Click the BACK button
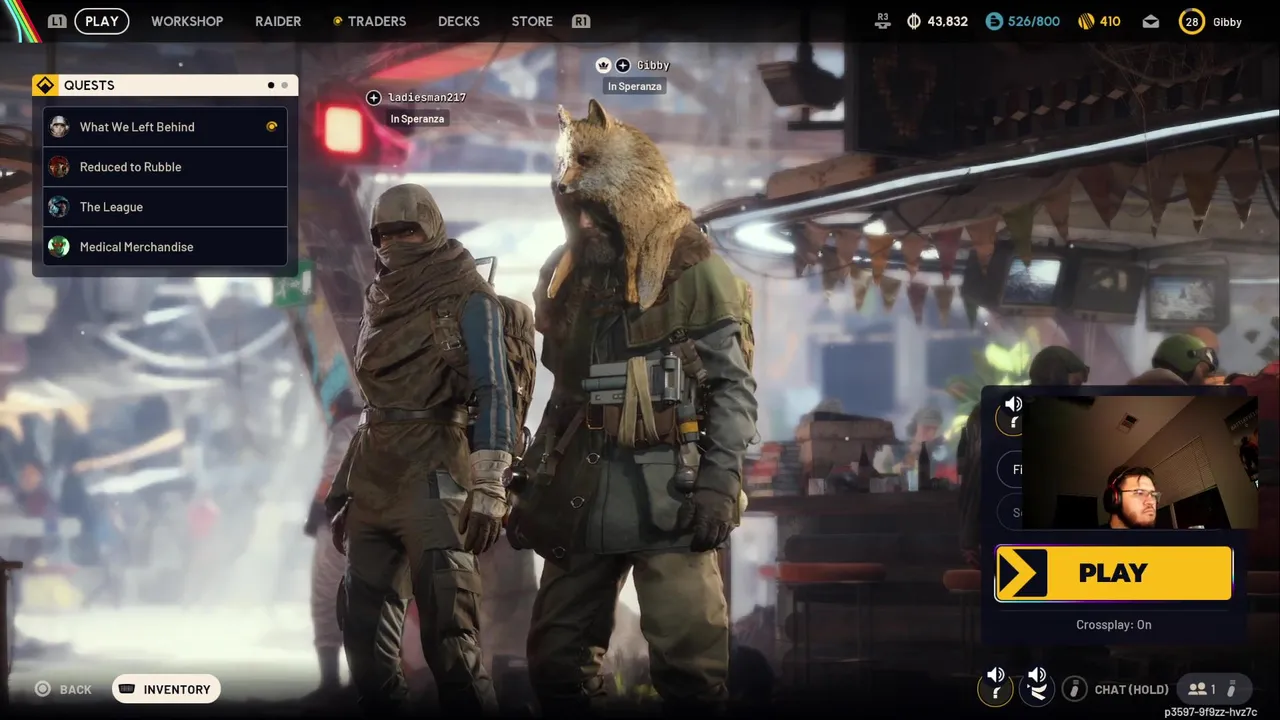Screen dimensions: 1280x720 [x=63, y=689]
